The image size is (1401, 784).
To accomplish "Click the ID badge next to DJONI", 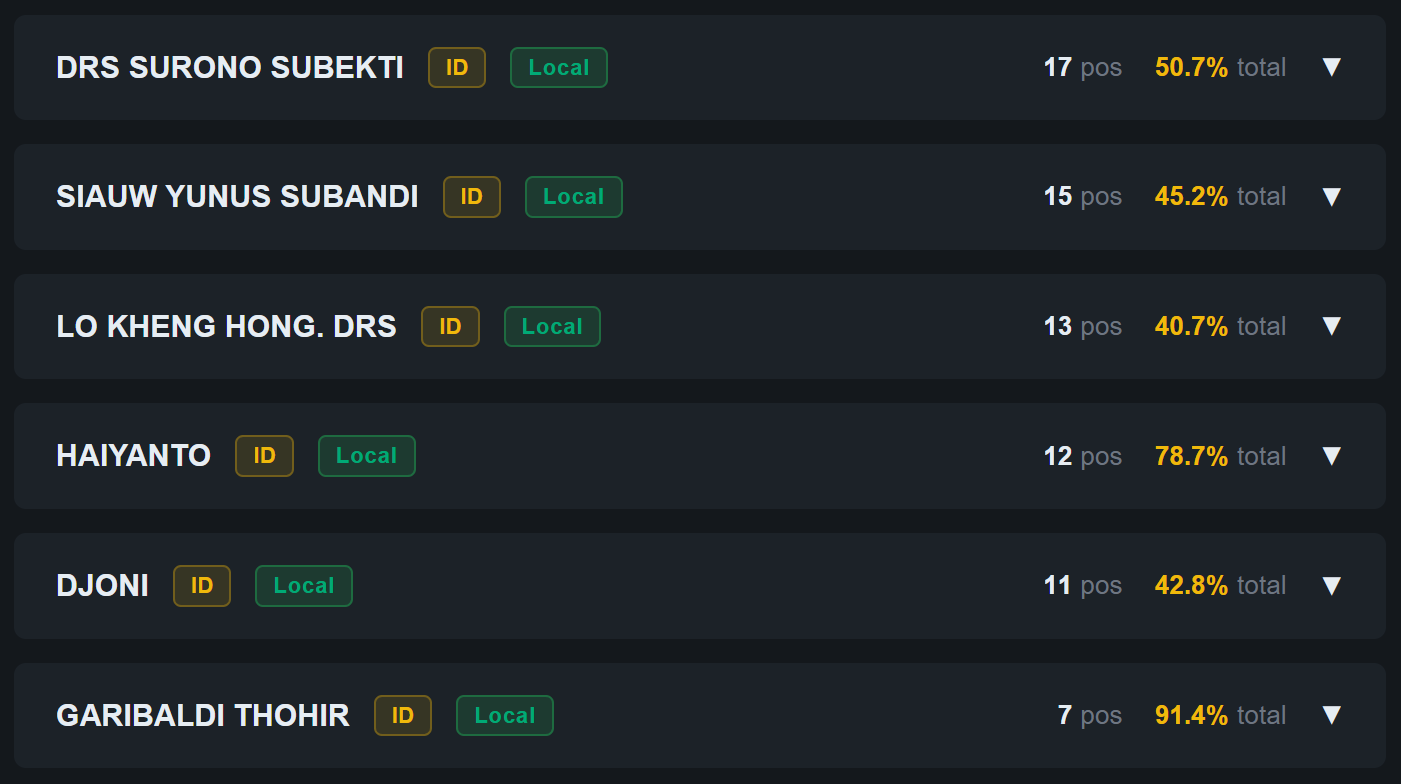I will (201, 586).
